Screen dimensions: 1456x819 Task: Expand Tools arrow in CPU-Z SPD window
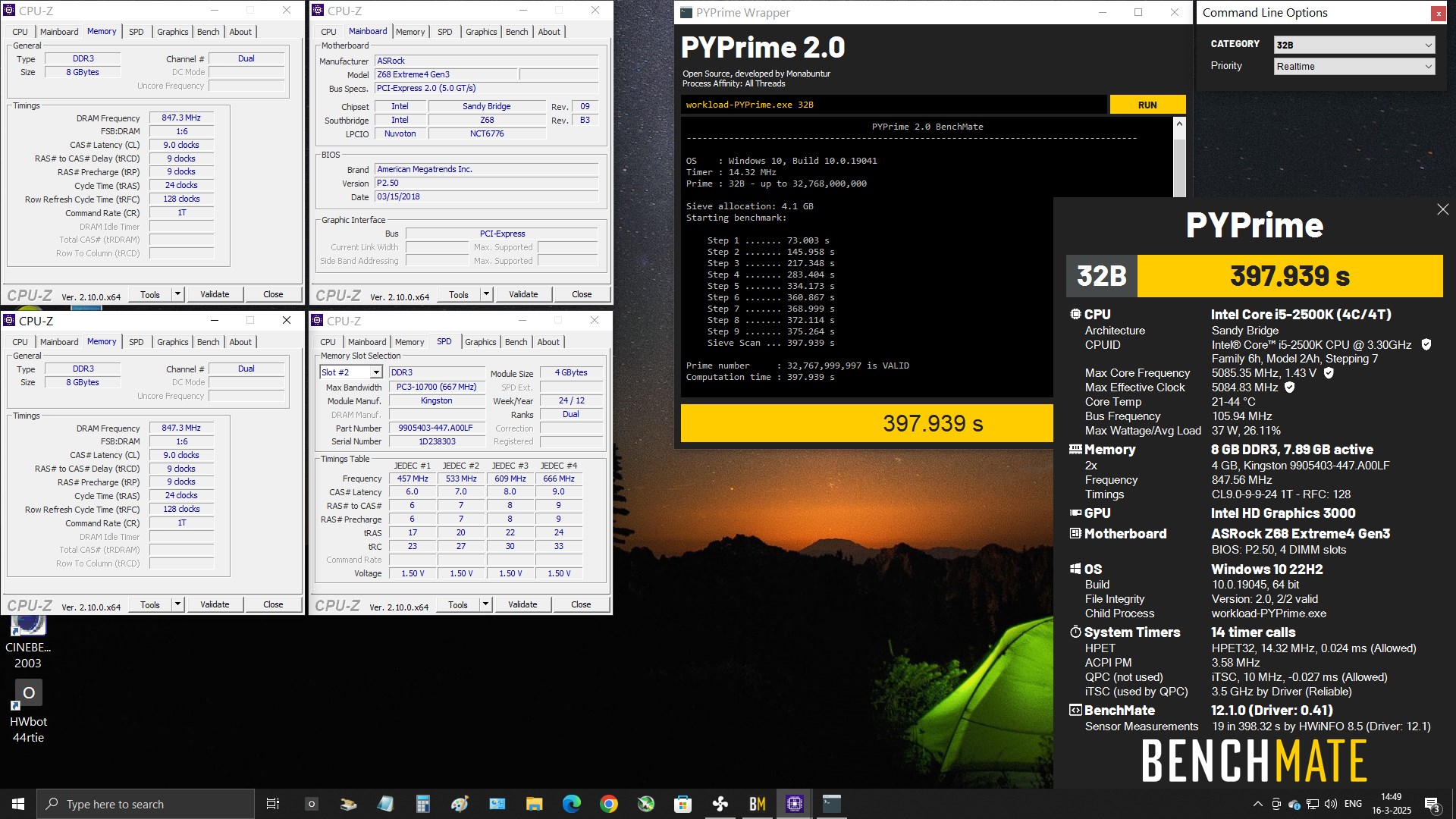486,604
